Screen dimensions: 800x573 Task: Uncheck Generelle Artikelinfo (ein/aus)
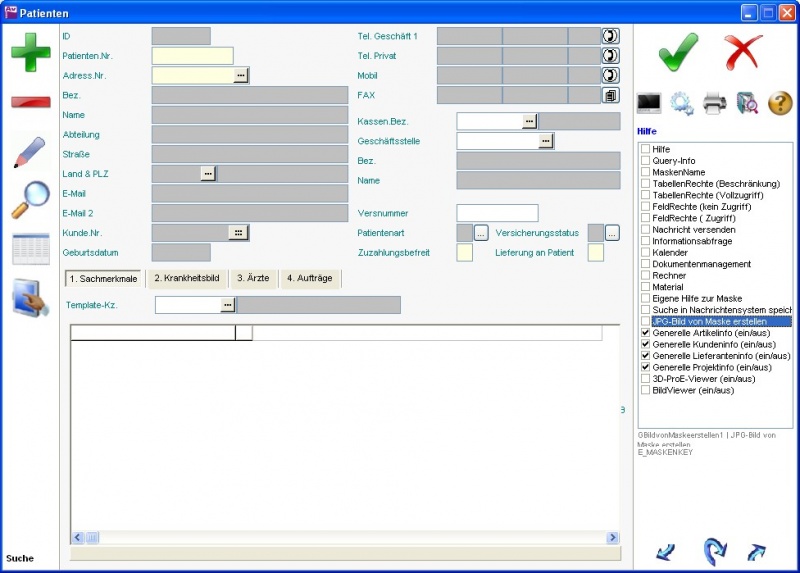click(645, 333)
